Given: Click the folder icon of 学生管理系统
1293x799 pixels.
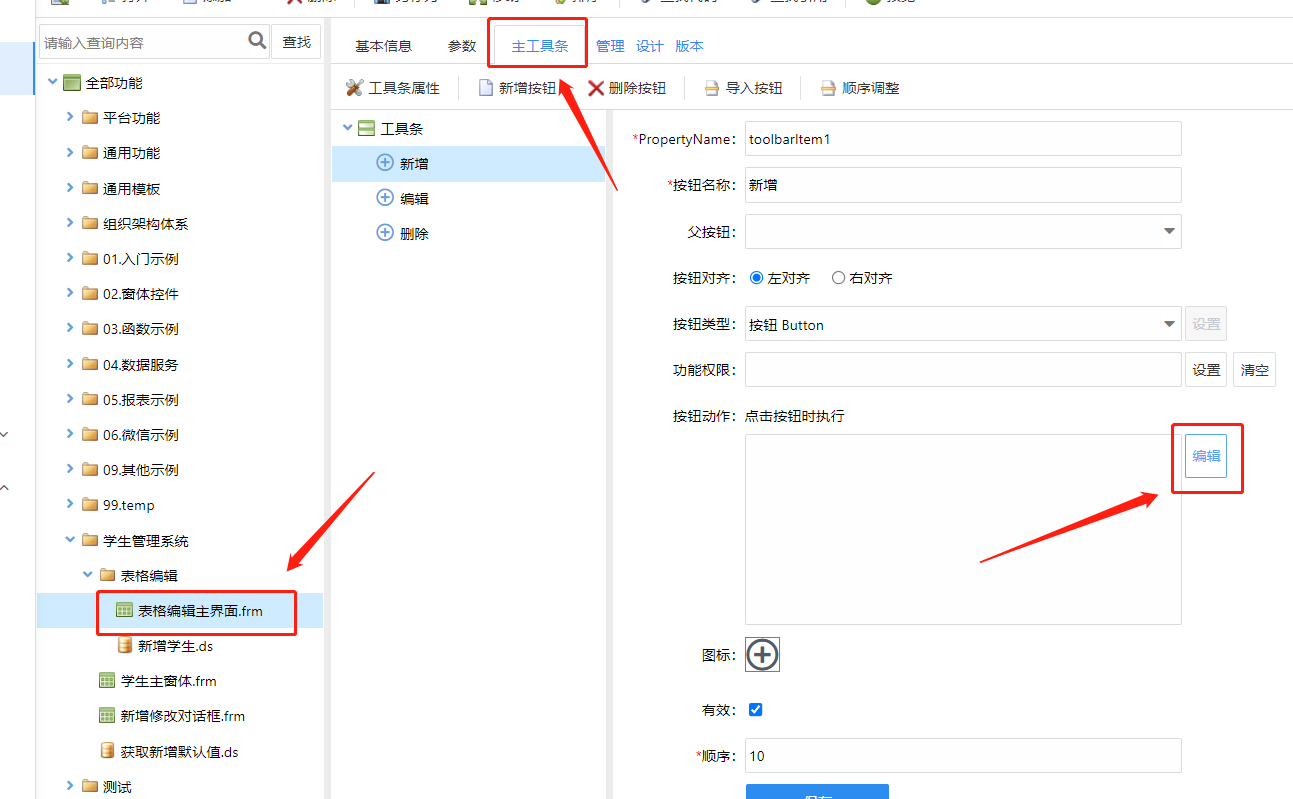Looking at the screenshot, I should [x=90, y=540].
